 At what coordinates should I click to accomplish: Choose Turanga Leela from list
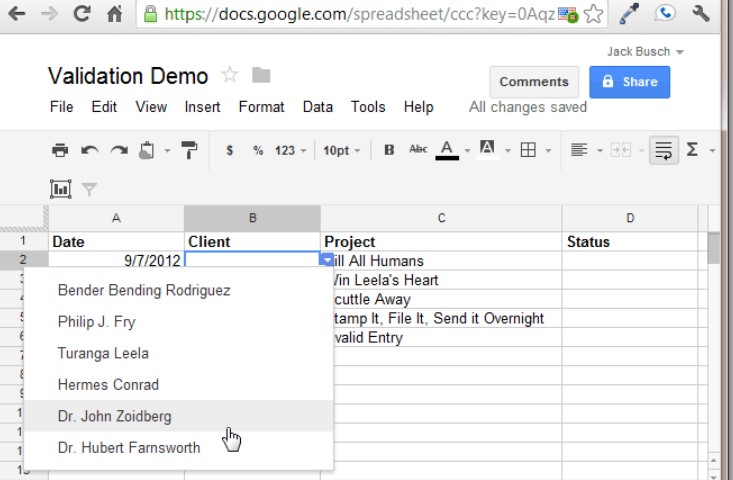click(x=179, y=353)
